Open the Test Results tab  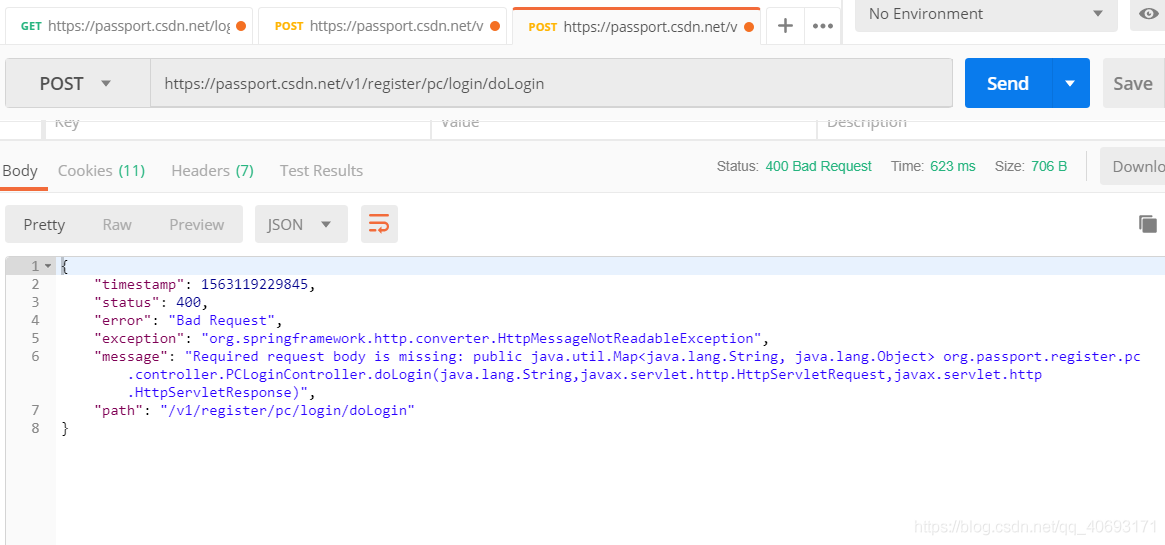321,170
